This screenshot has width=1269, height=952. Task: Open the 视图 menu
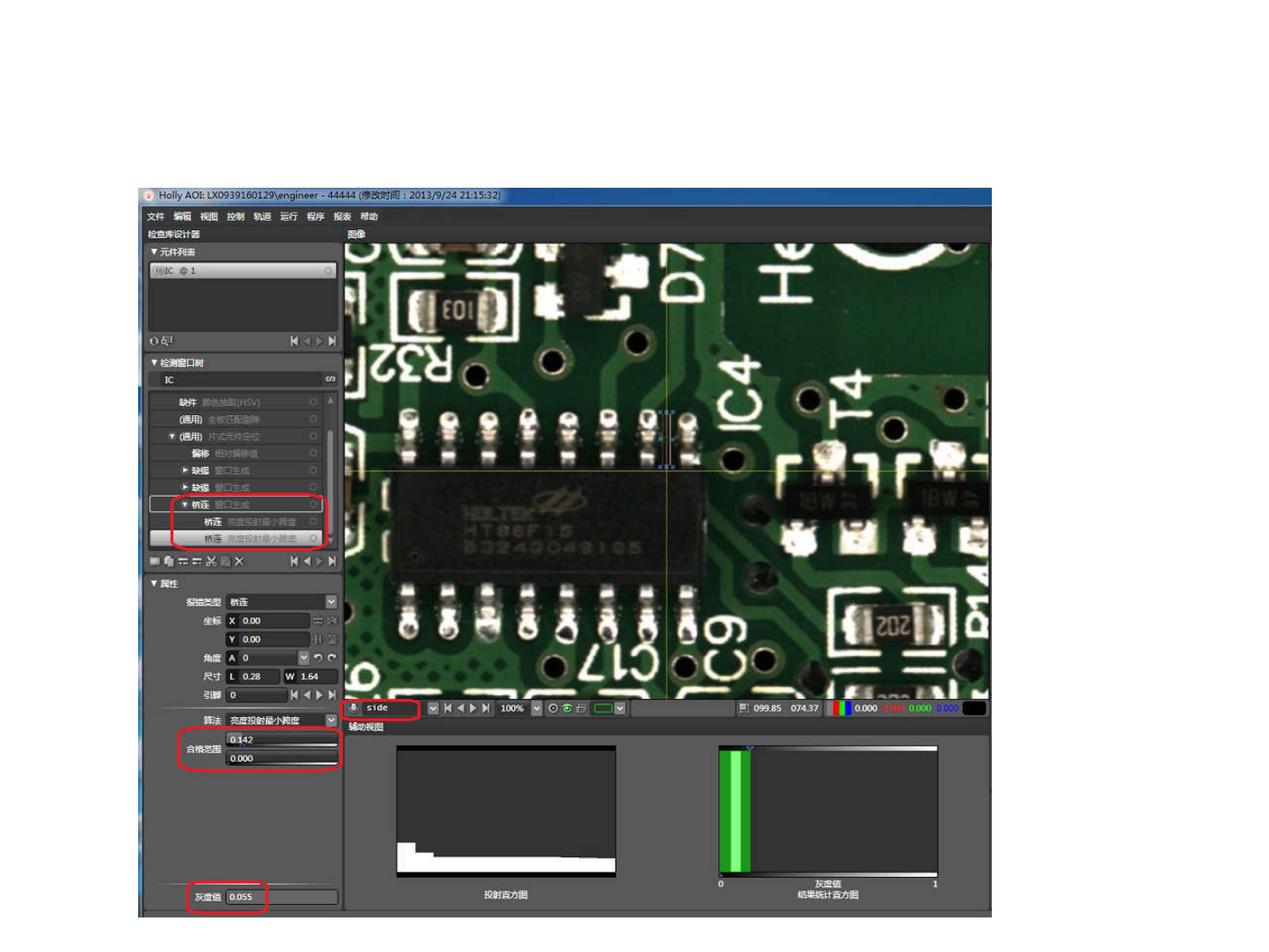(209, 216)
